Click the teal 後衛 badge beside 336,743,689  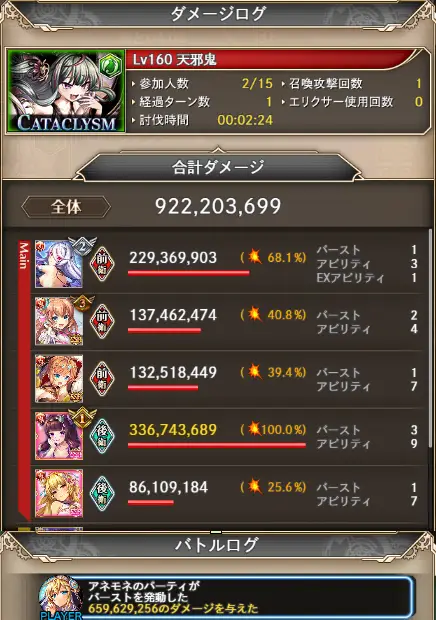102,436
